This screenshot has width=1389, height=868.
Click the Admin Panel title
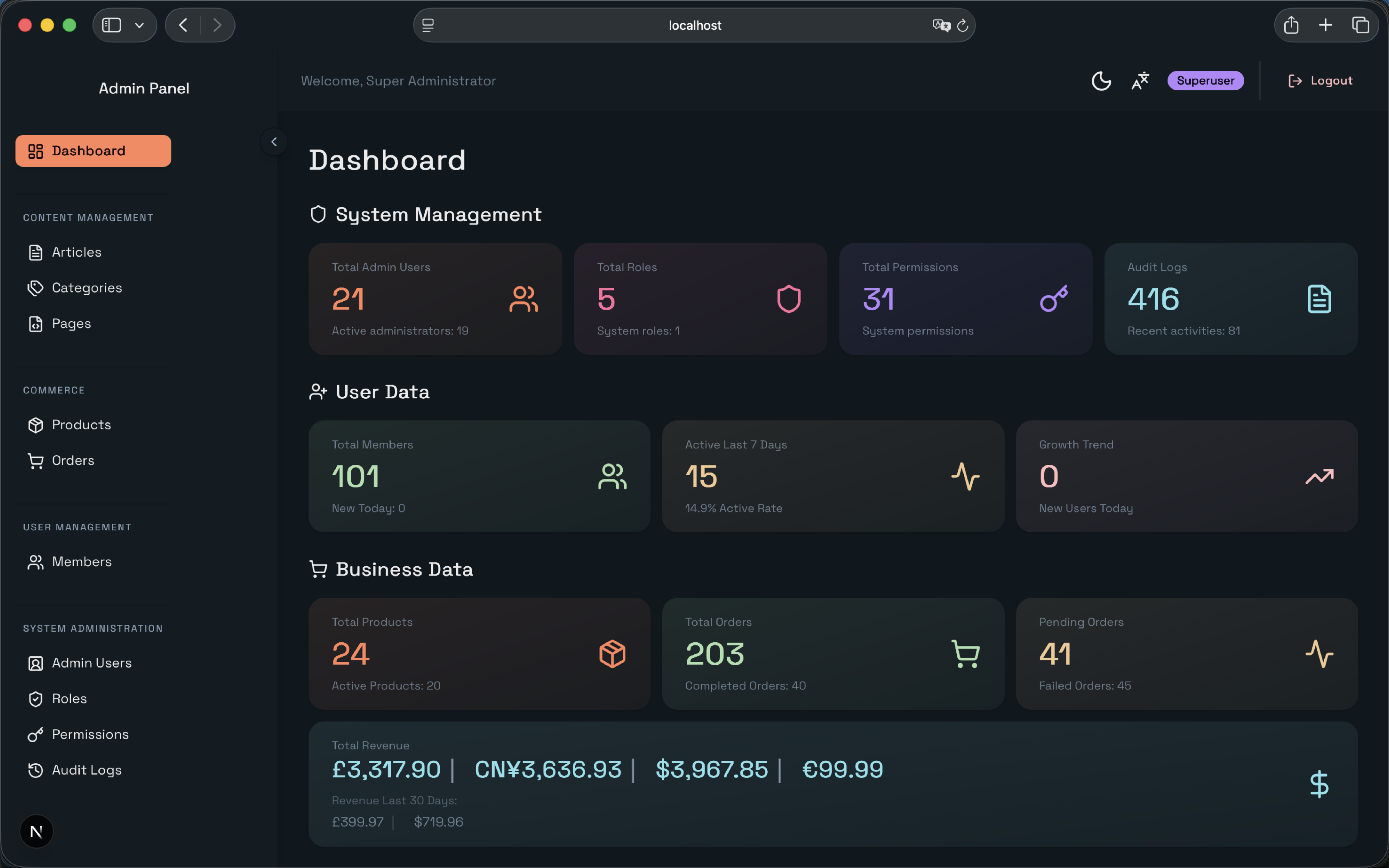click(144, 88)
